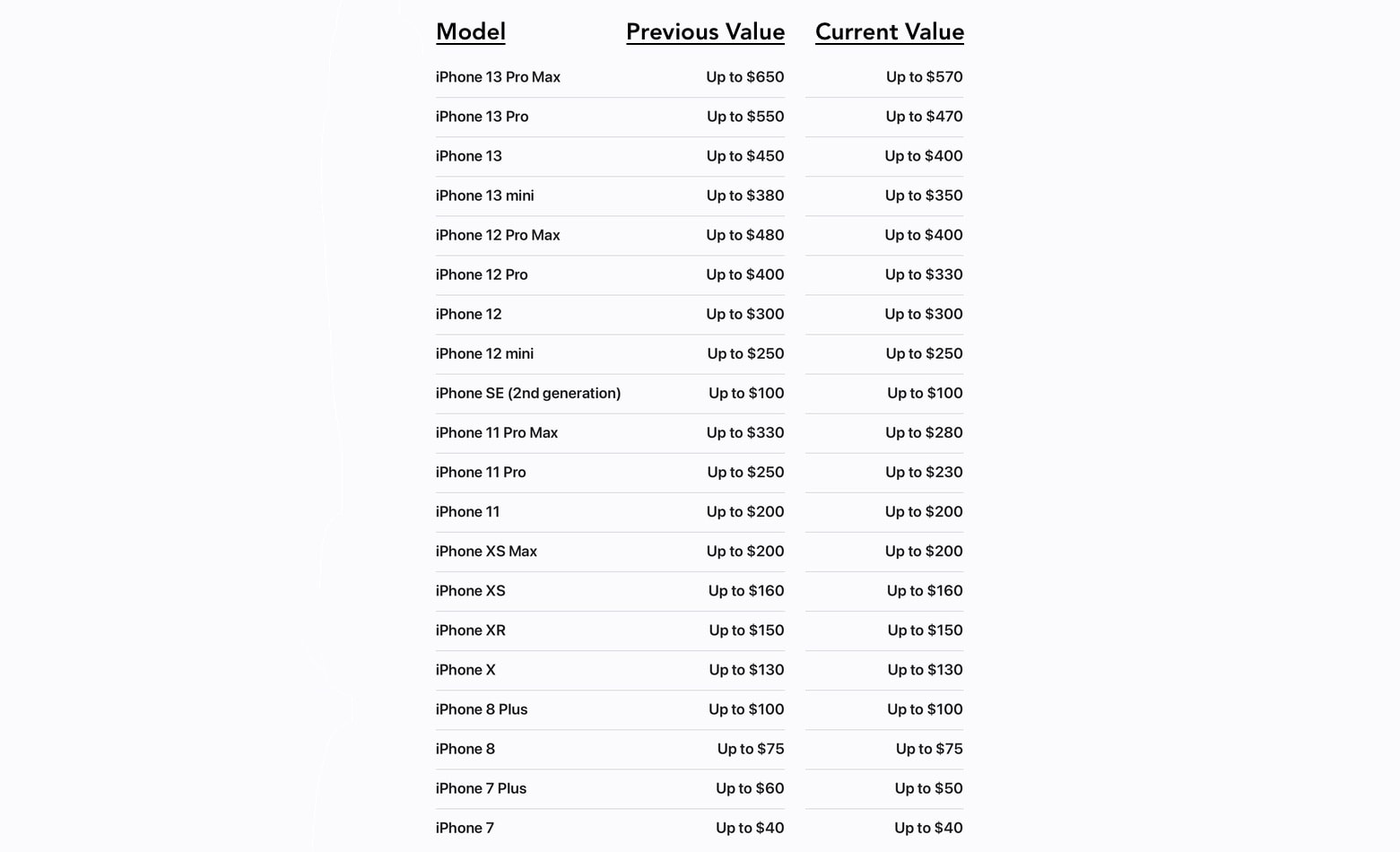
Task: Click iPhone 7 Plus previous value $60
Action: tap(750, 788)
